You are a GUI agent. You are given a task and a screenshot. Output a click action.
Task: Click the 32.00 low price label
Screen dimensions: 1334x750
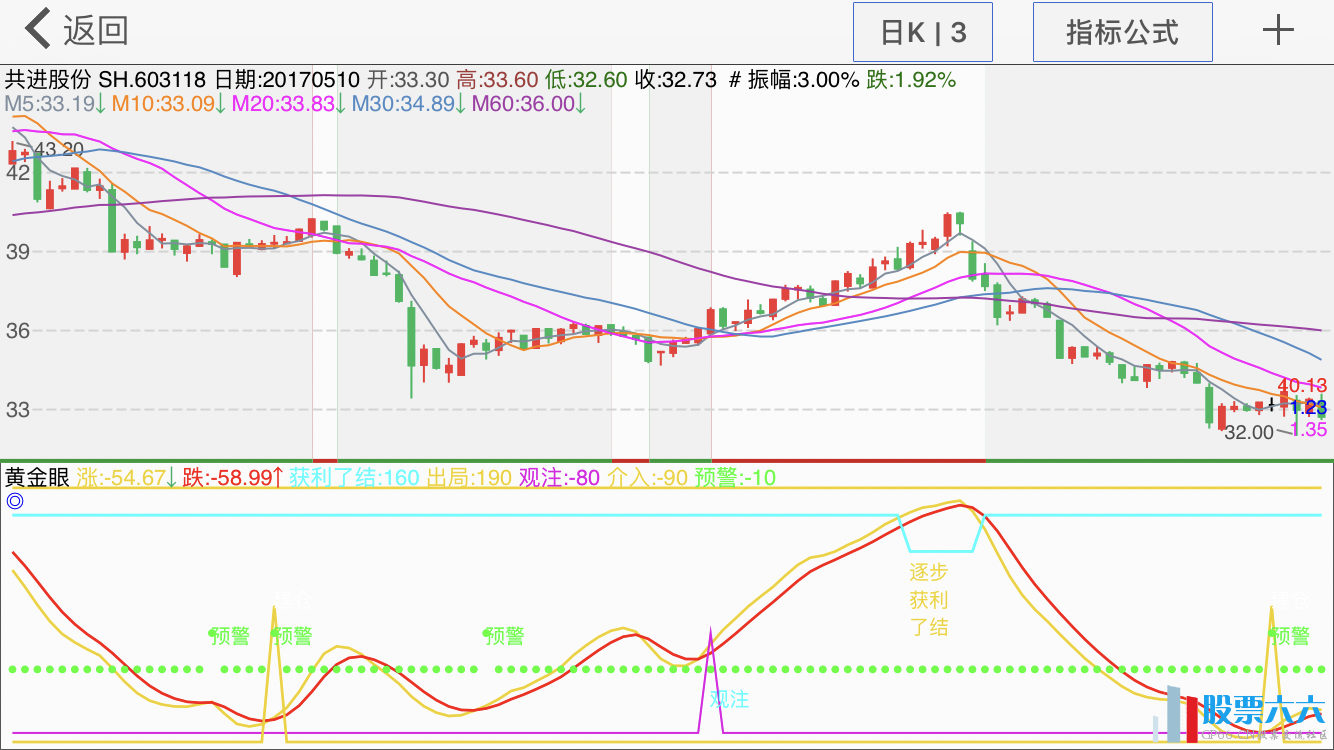(1249, 432)
